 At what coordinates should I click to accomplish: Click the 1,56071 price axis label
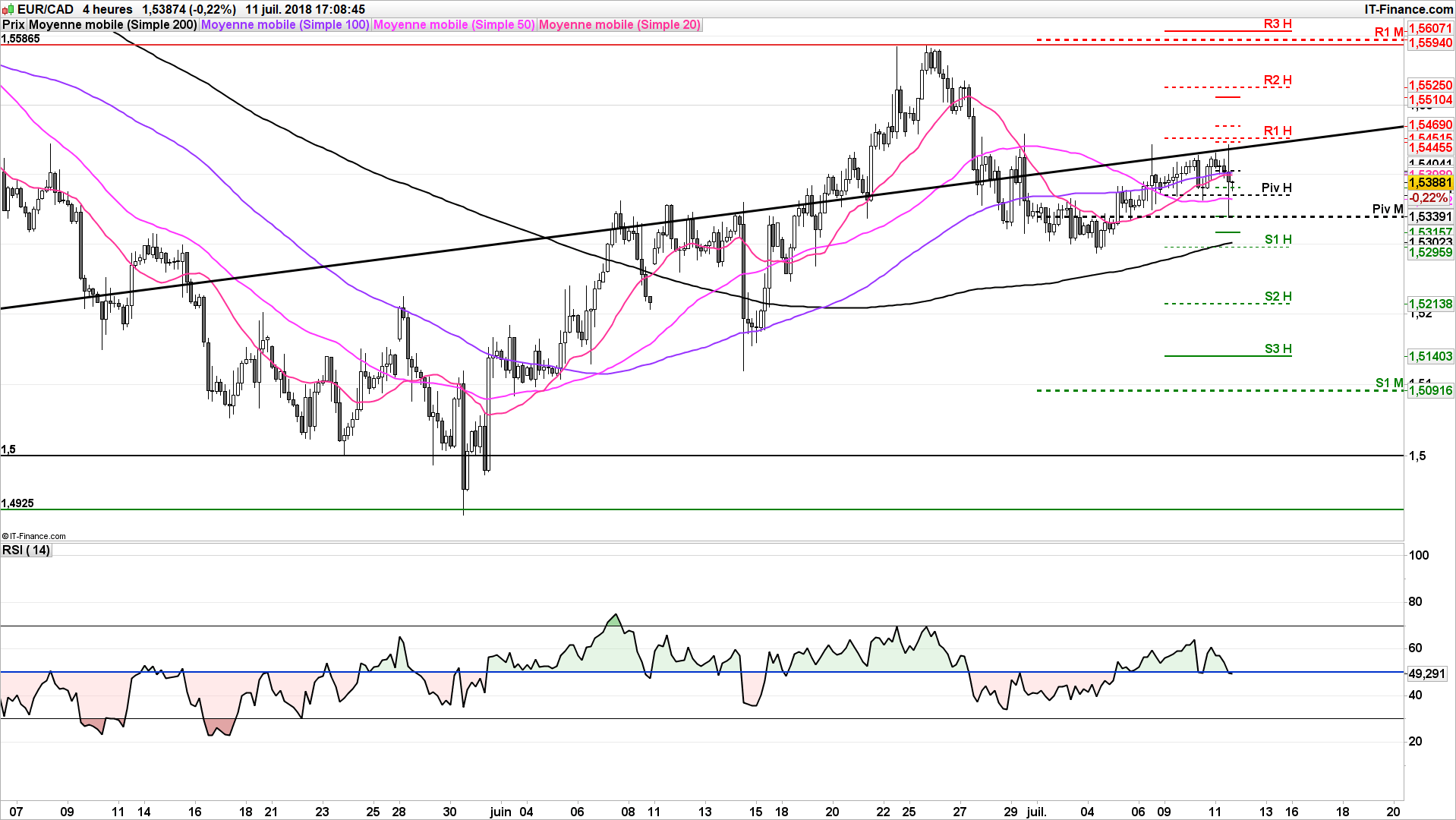(x=1430, y=29)
